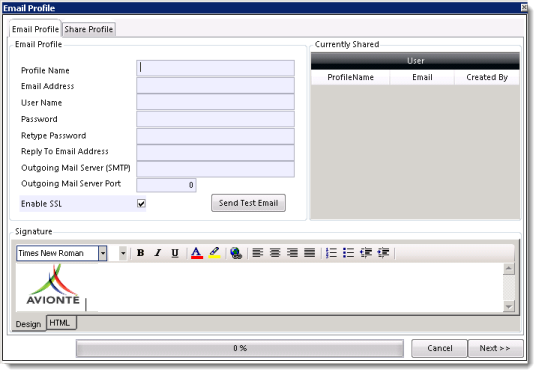Center signature text
Screen dimensions: 539x375
275,253
